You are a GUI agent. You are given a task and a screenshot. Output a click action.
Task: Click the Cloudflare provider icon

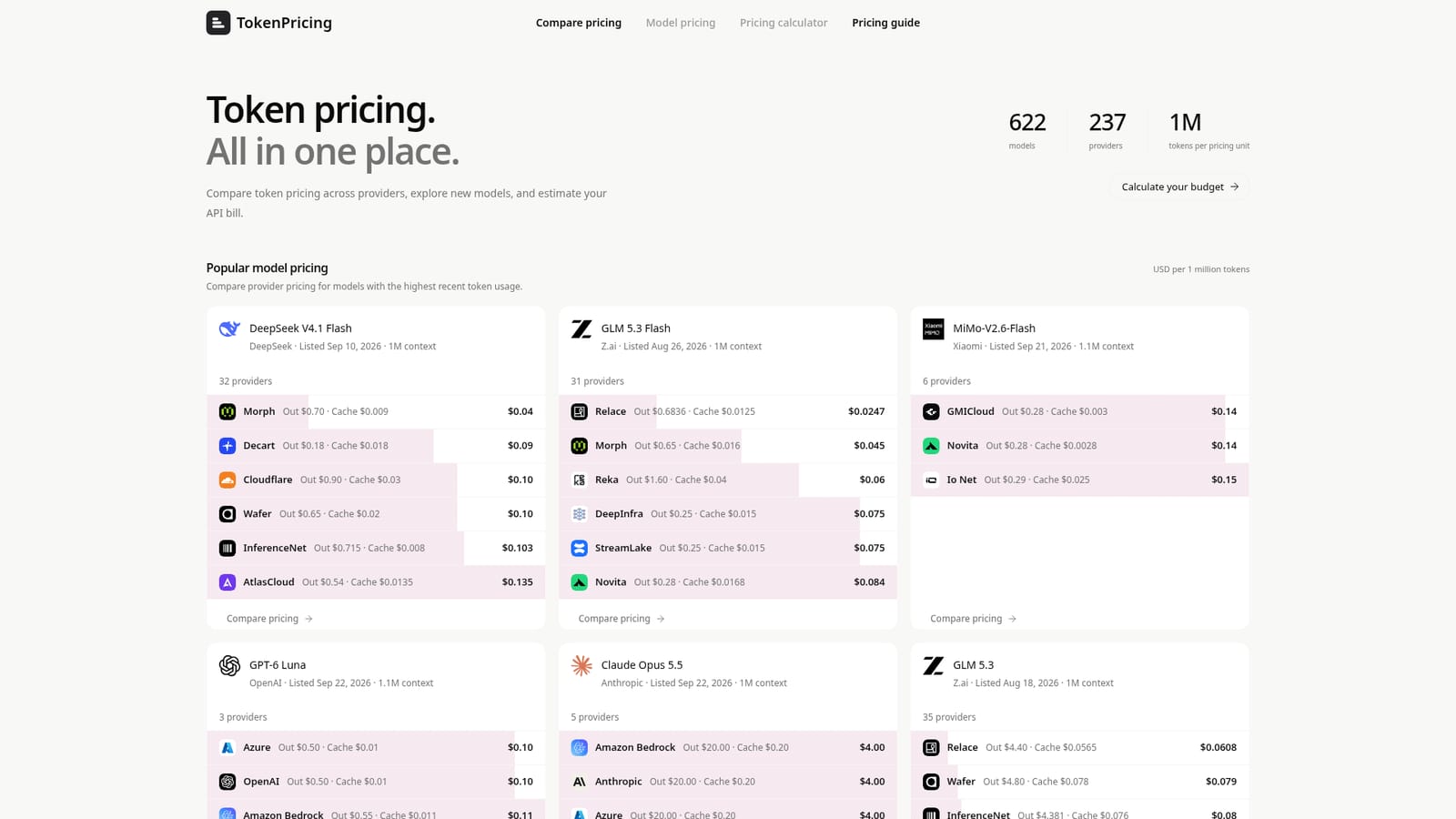(227, 480)
